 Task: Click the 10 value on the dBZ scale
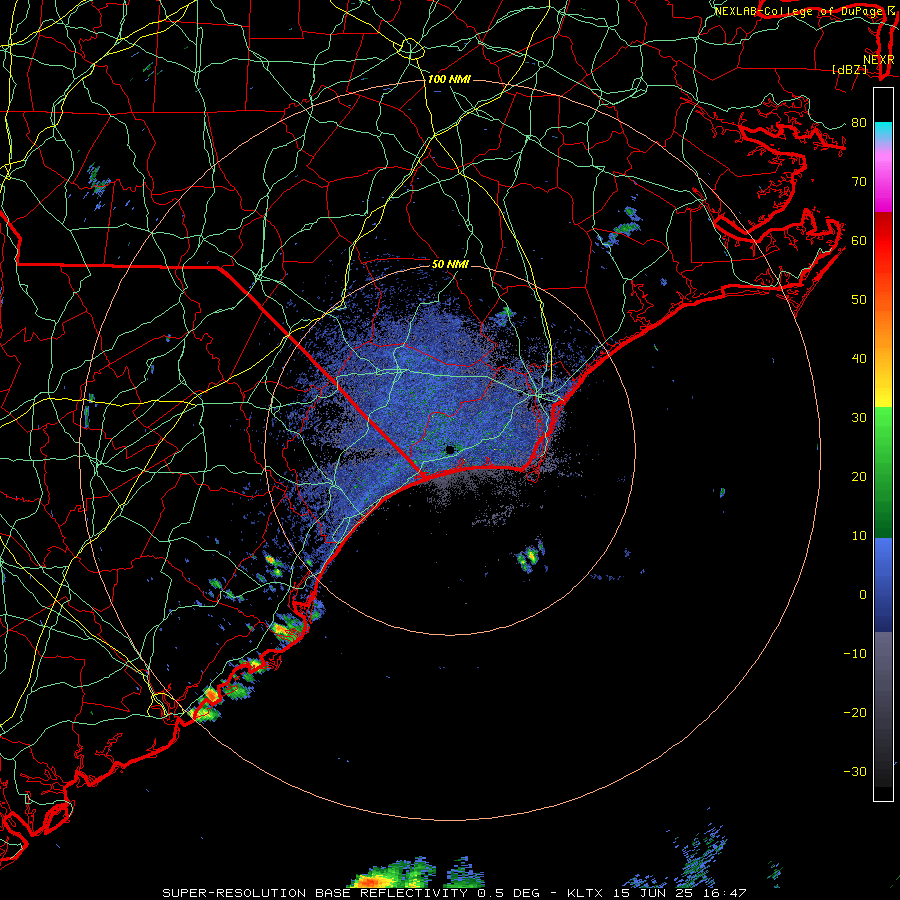click(x=859, y=536)
